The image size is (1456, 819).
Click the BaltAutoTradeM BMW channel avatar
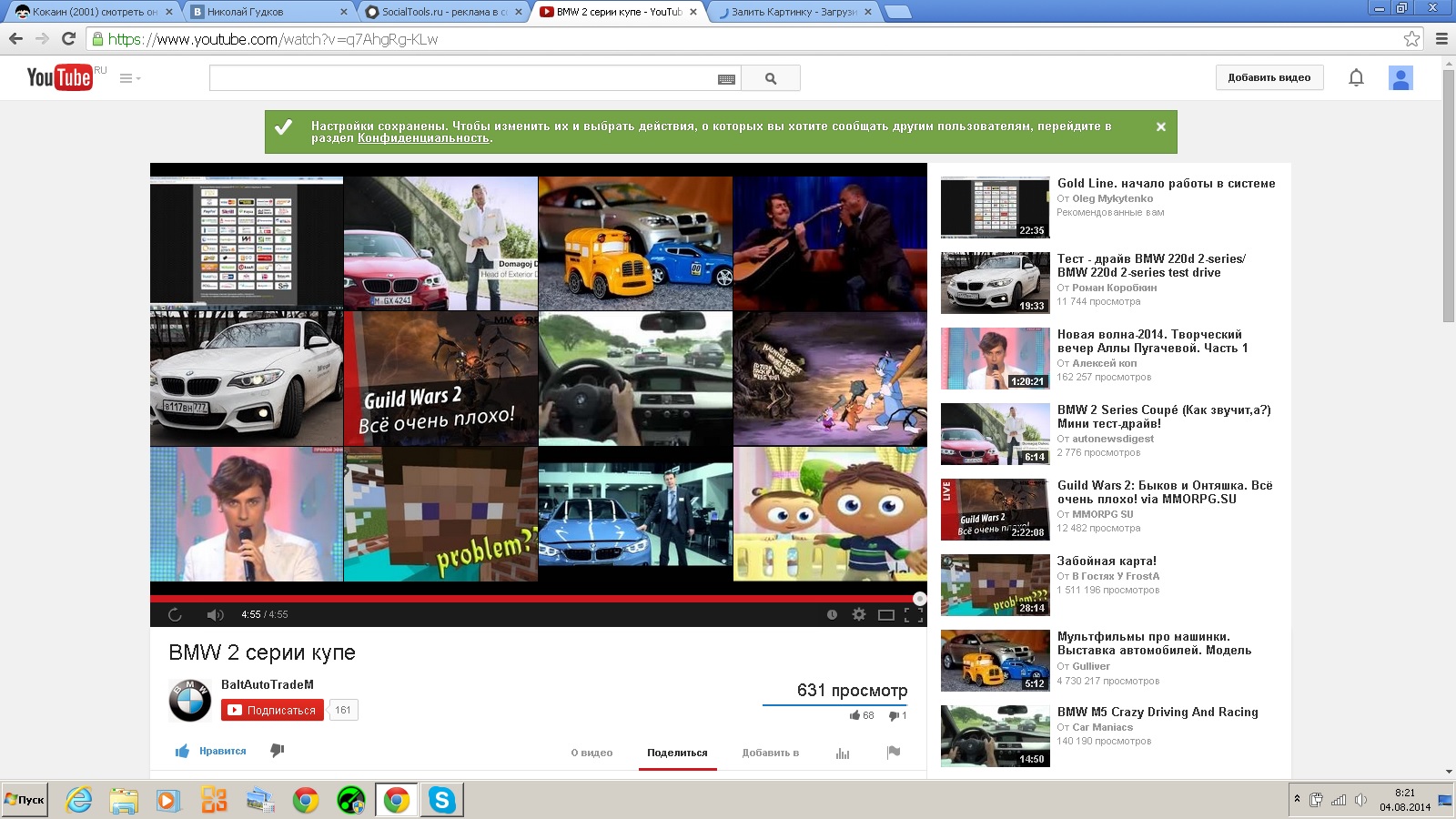coord(190,700)
